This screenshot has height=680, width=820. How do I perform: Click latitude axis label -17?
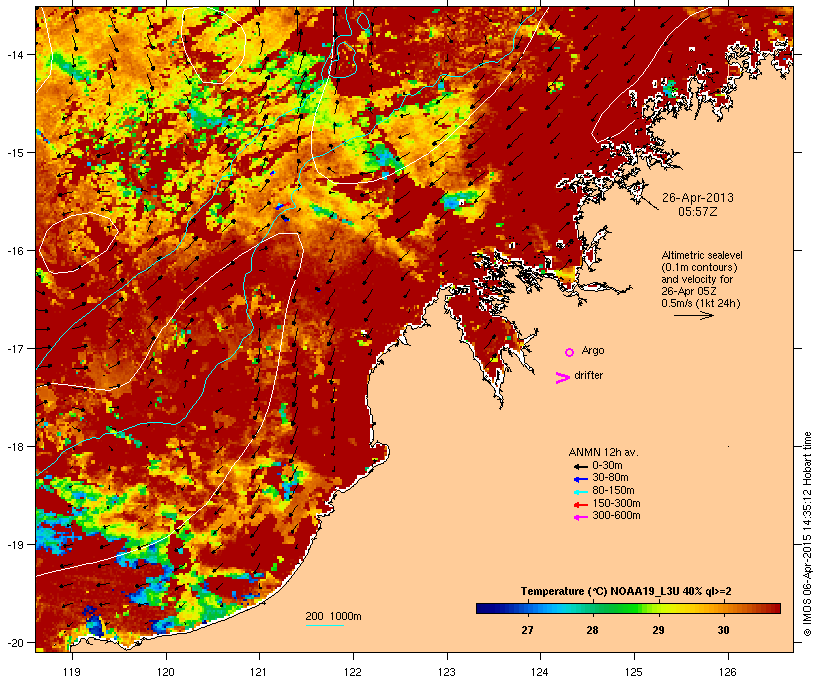14,348
